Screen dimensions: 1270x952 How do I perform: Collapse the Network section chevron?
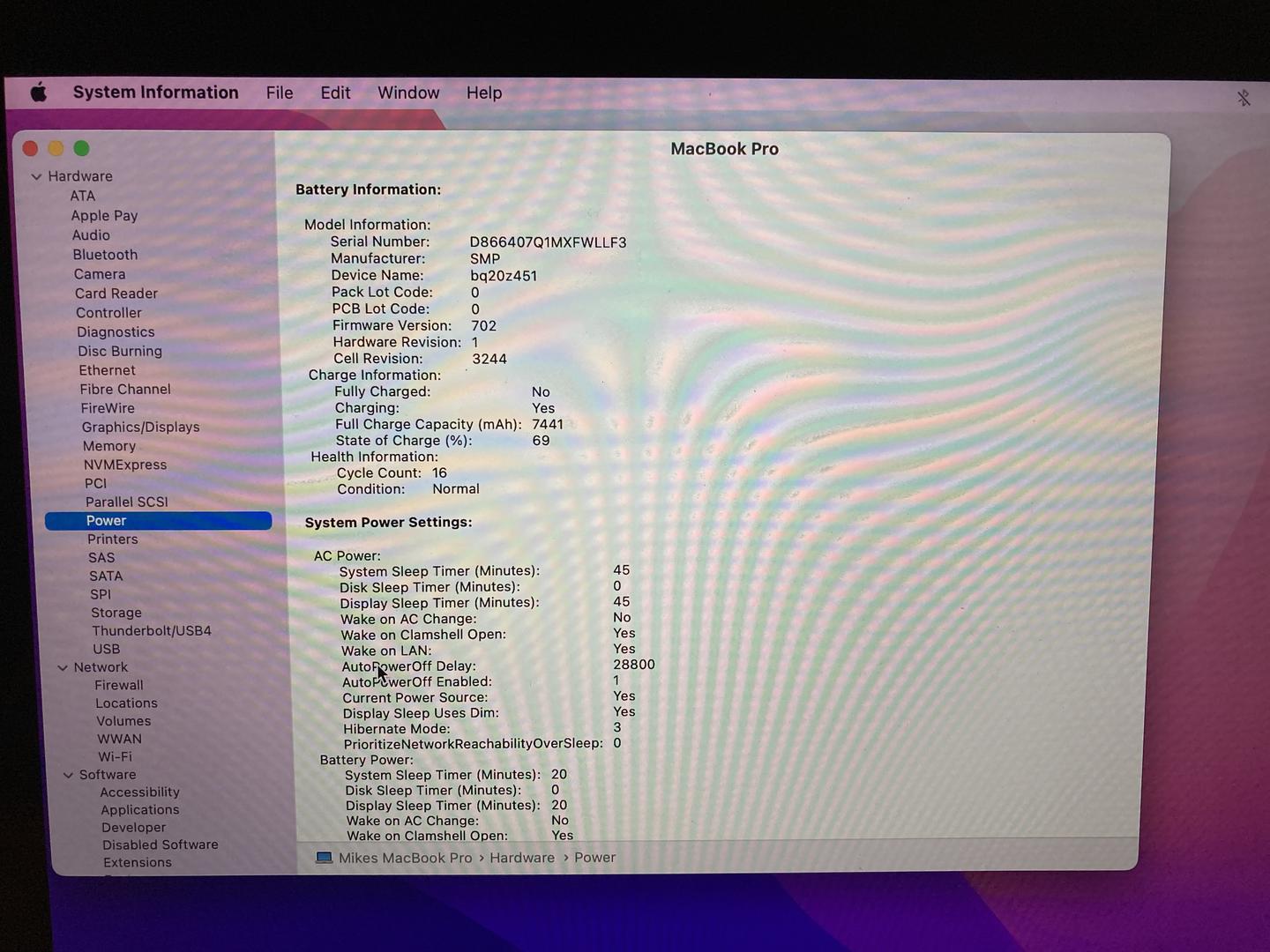click(x=63, y=668)
